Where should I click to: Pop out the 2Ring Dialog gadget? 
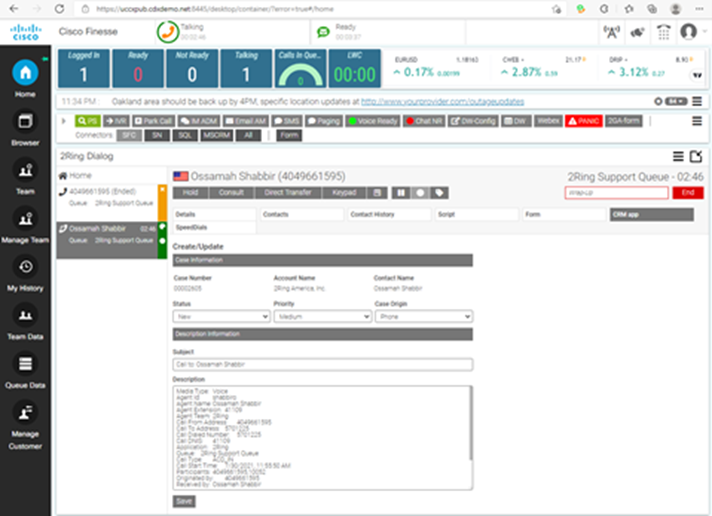696,156
